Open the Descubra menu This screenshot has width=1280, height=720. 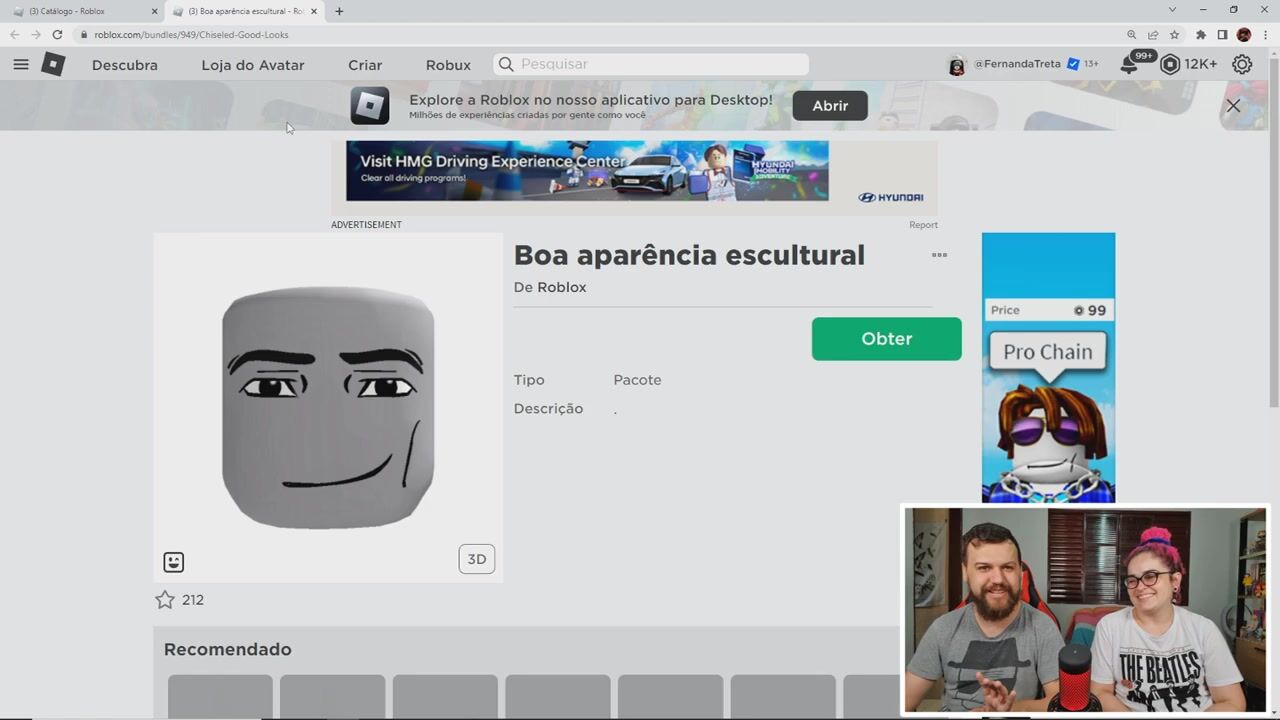pyautogui.click(x=125, y=65)
